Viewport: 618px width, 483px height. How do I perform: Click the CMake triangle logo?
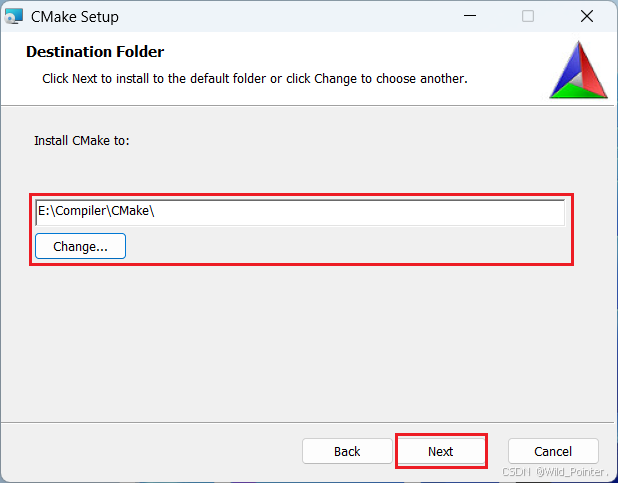pos(578,70)
